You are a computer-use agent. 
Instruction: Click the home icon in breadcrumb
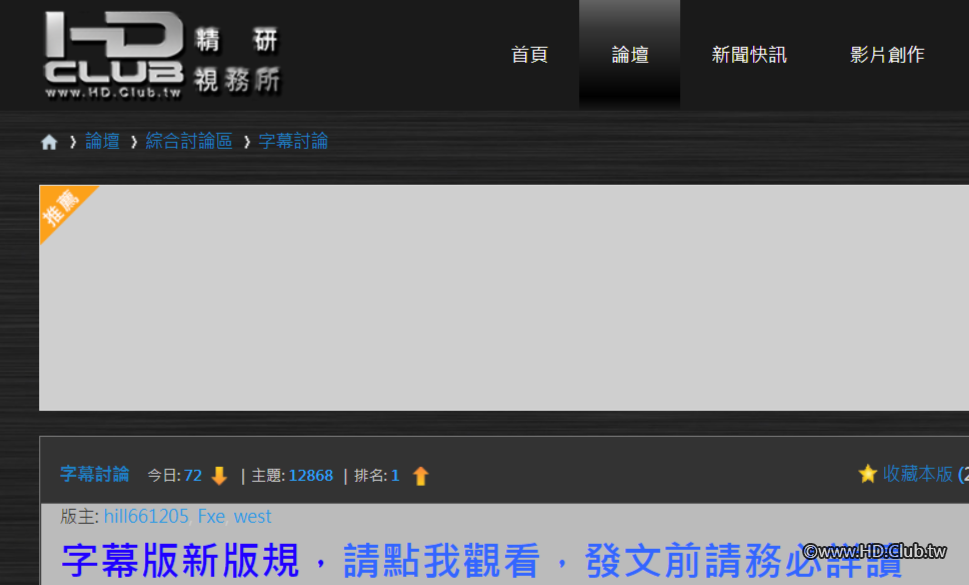tap(49, 142)
